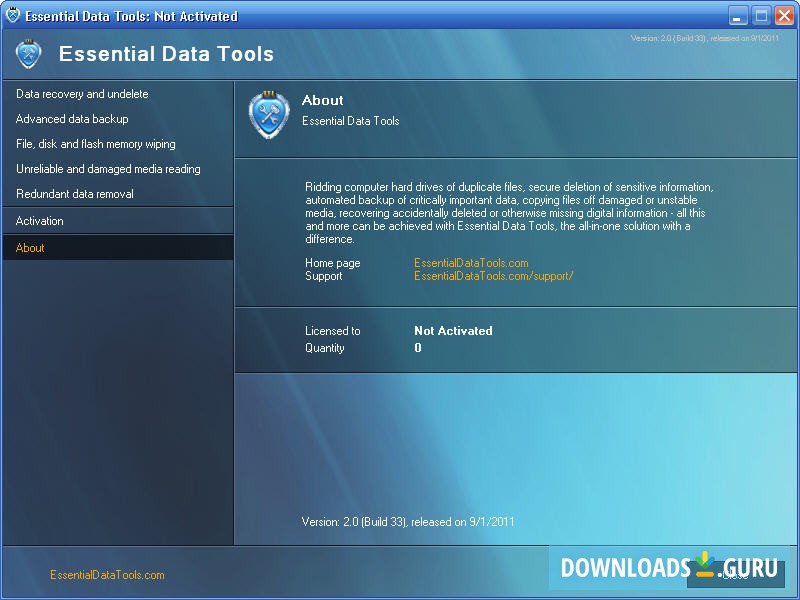The image size is (800, 600).
Task: Maximize the Essential Data Tools window
Action: coord(761,16)
